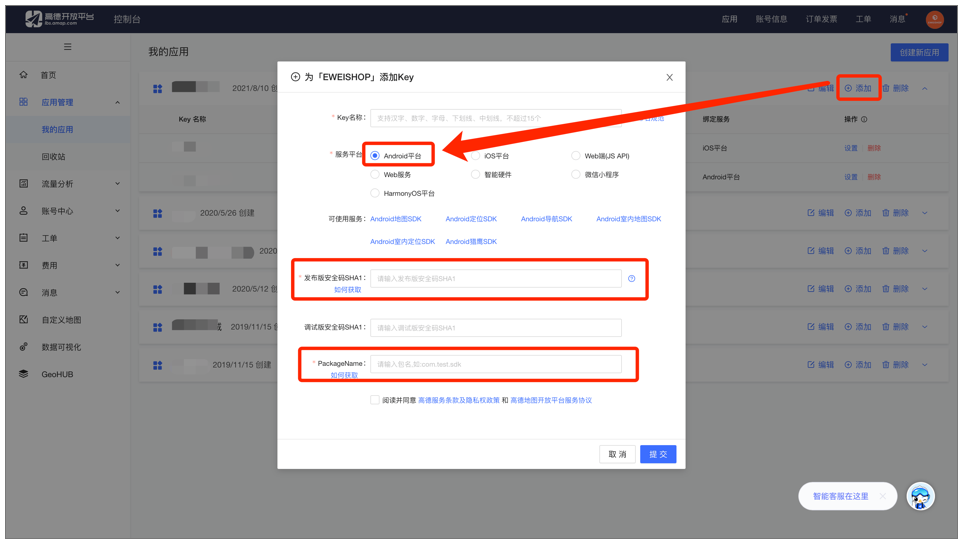Click the app icon of 2021/8/10 application

(158, 88)
